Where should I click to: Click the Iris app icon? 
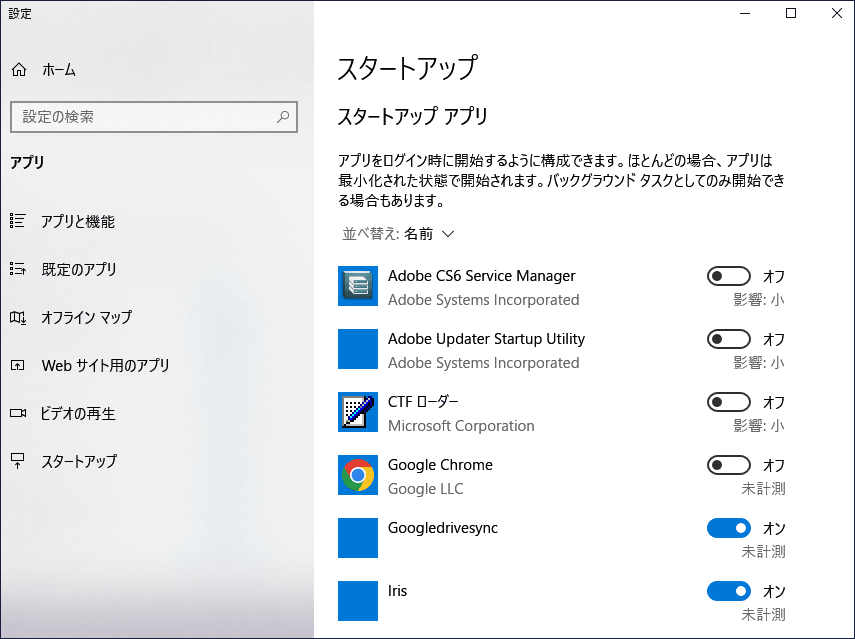coord(357,601)
